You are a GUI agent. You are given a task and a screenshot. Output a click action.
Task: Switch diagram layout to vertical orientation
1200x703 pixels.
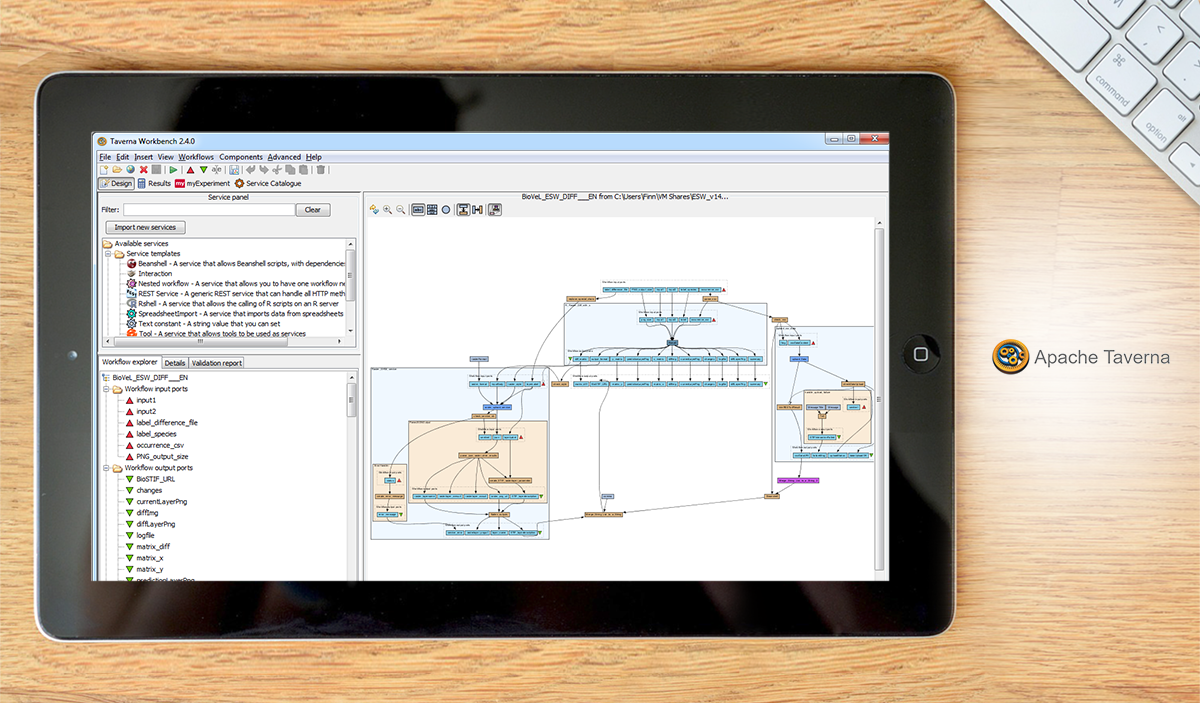465,209
